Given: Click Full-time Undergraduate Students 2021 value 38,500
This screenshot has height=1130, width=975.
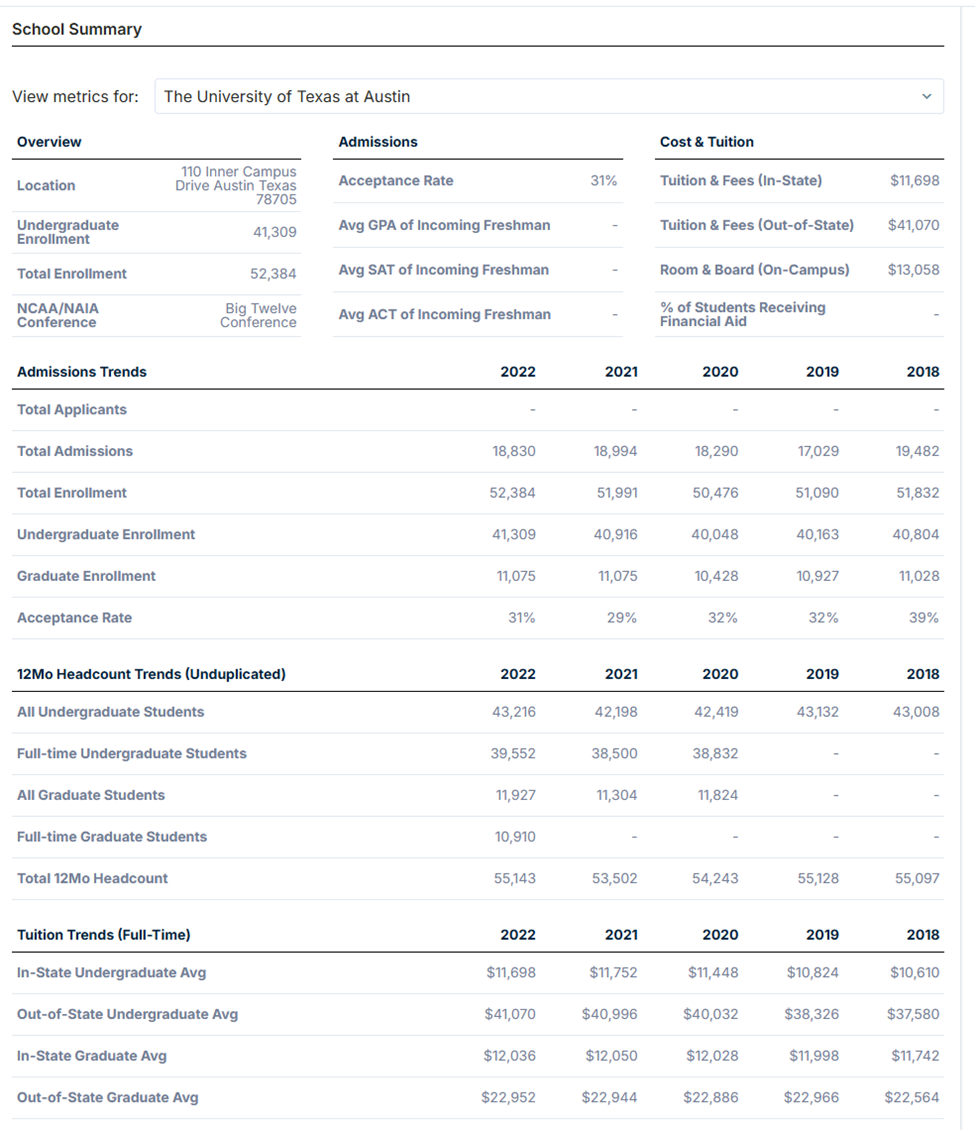Looking at the screenshot, I should pyautogui.click(x=615, y=754).
